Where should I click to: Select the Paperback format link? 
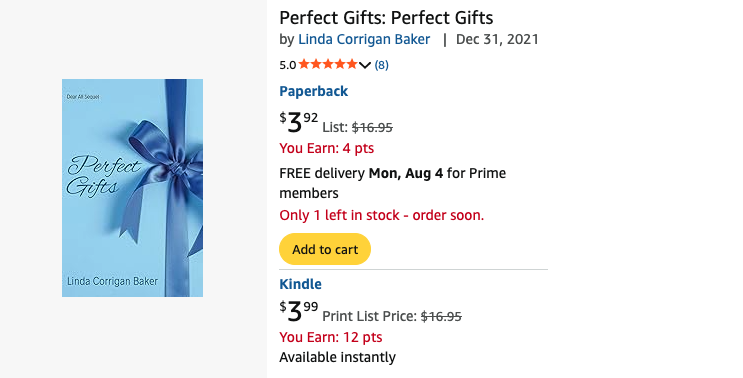(314, 91)
